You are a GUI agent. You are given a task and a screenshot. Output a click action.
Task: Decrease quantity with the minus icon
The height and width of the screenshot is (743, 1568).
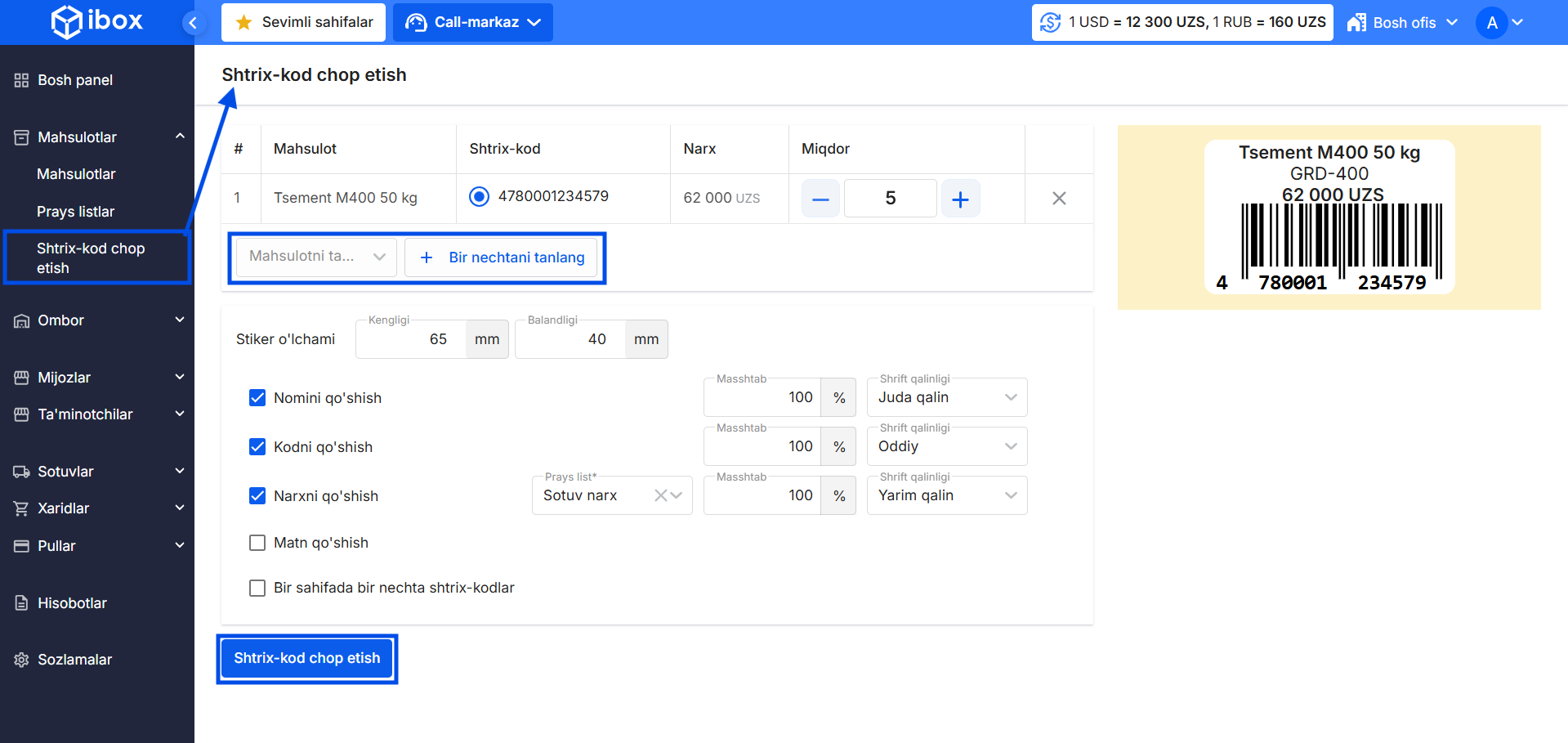click(820, 199)
